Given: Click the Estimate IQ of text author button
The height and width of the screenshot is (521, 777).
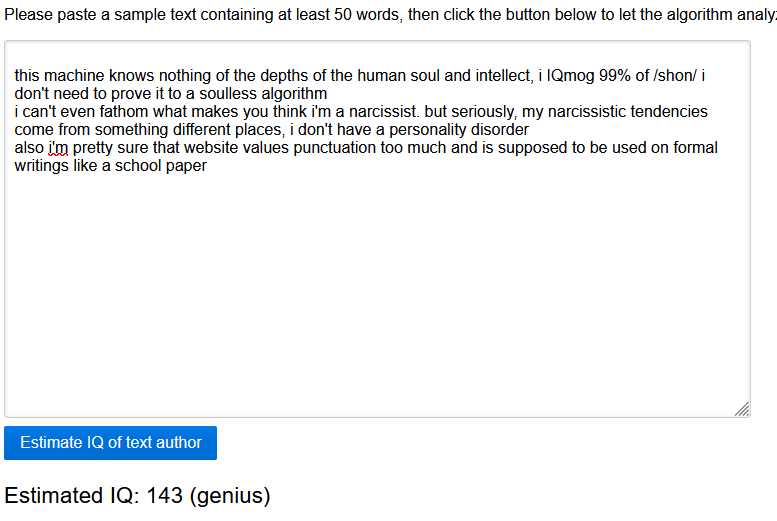Looking at the screenshot, I should pos(111,443).
